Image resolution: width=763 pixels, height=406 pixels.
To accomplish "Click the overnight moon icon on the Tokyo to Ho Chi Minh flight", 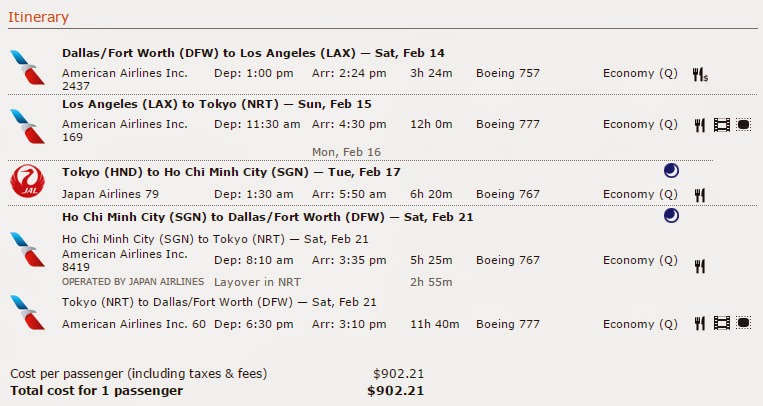I will 671,170.
